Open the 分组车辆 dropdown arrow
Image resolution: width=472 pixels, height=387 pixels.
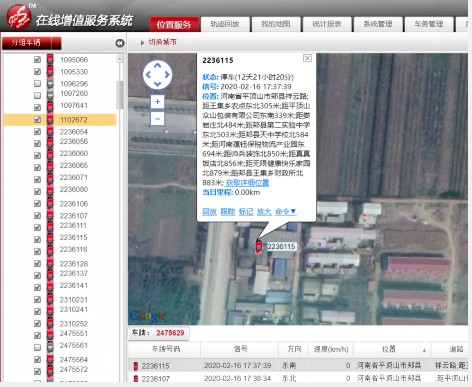click(x=57, y=43)
